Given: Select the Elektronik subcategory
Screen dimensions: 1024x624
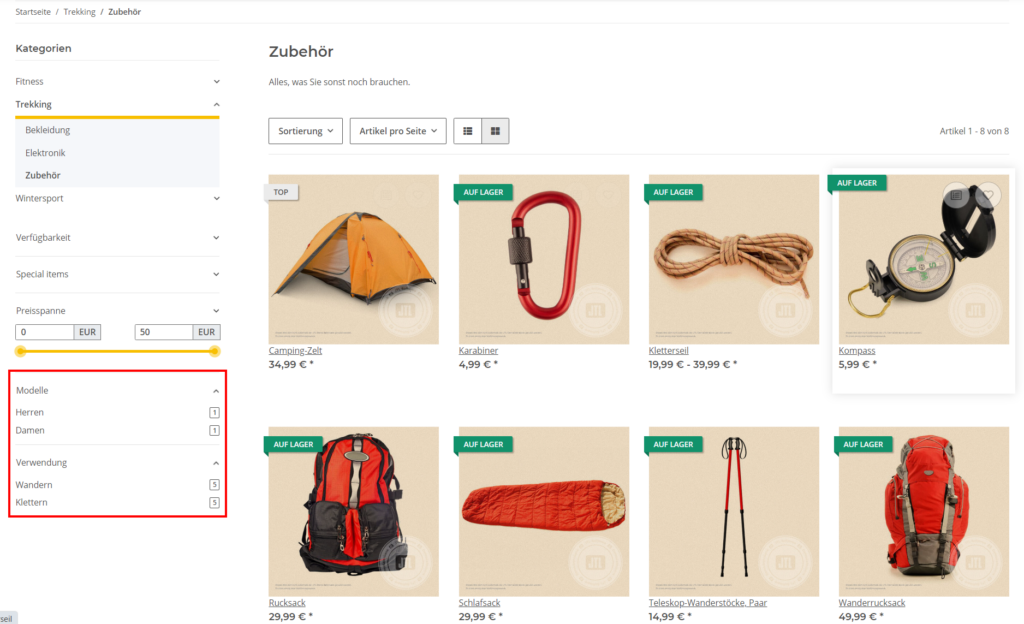Looking at the screenshot, I should pos(49,151).
